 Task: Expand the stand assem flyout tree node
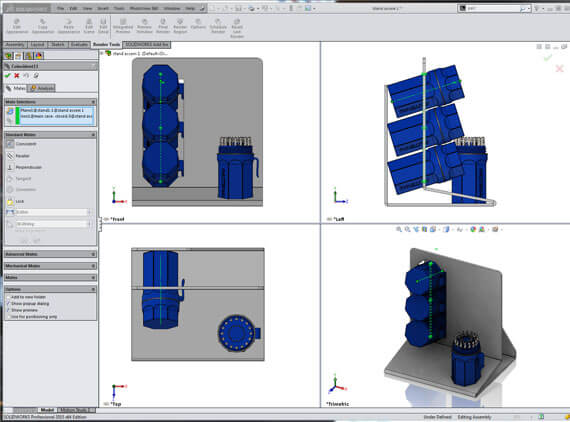point(102,53)
